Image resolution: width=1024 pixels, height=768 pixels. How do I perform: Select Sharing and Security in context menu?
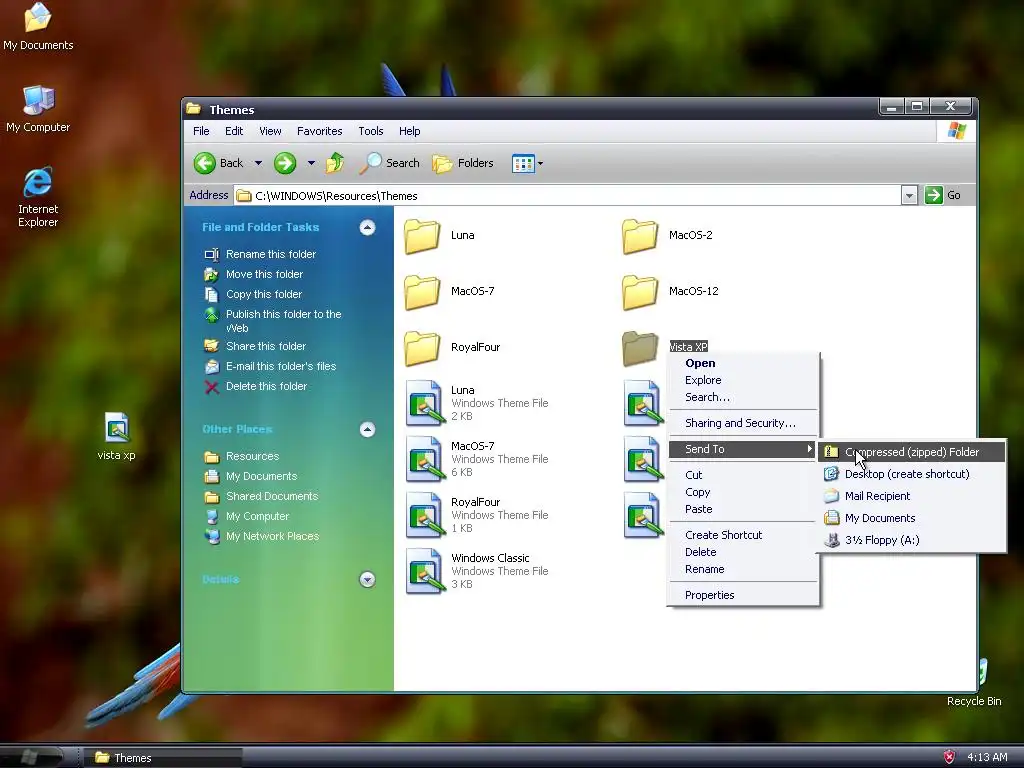point(743,423)
